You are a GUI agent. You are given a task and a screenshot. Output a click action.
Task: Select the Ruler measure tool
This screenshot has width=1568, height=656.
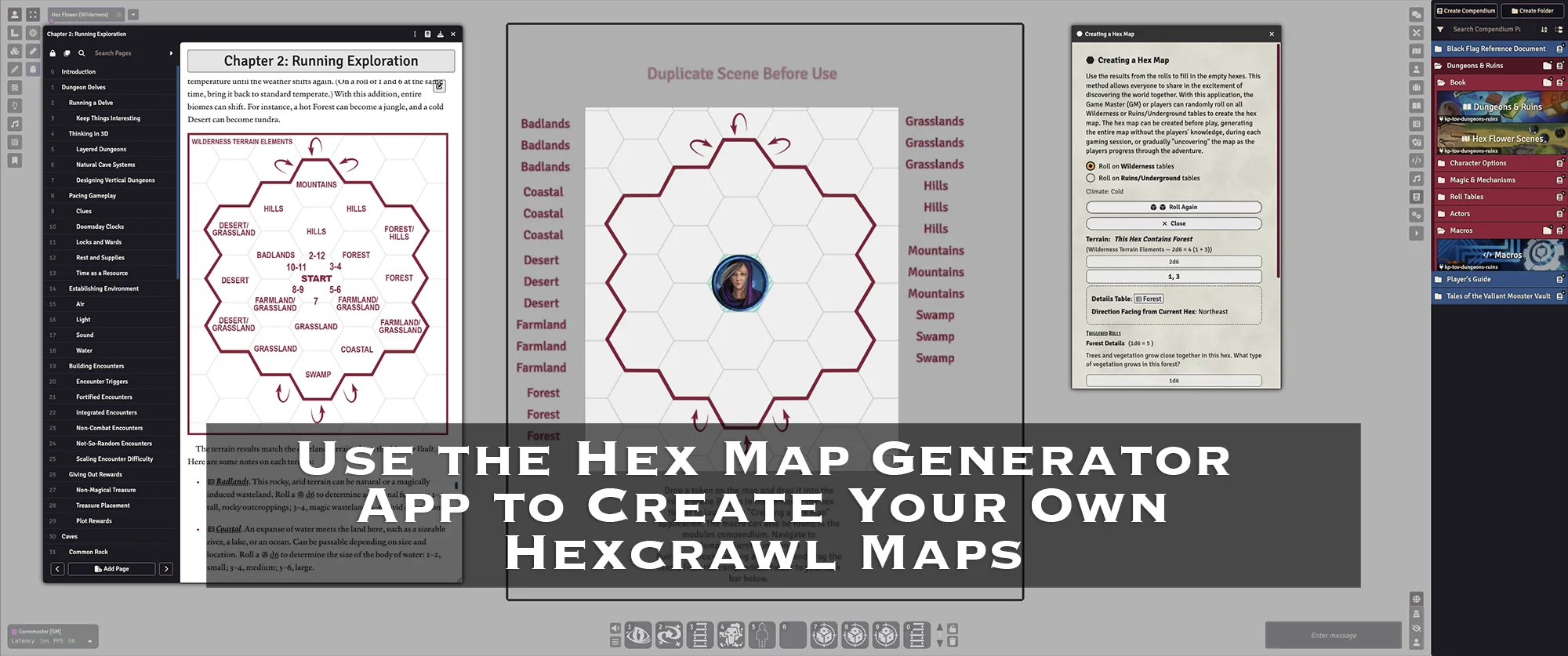(x=33, y=51)
